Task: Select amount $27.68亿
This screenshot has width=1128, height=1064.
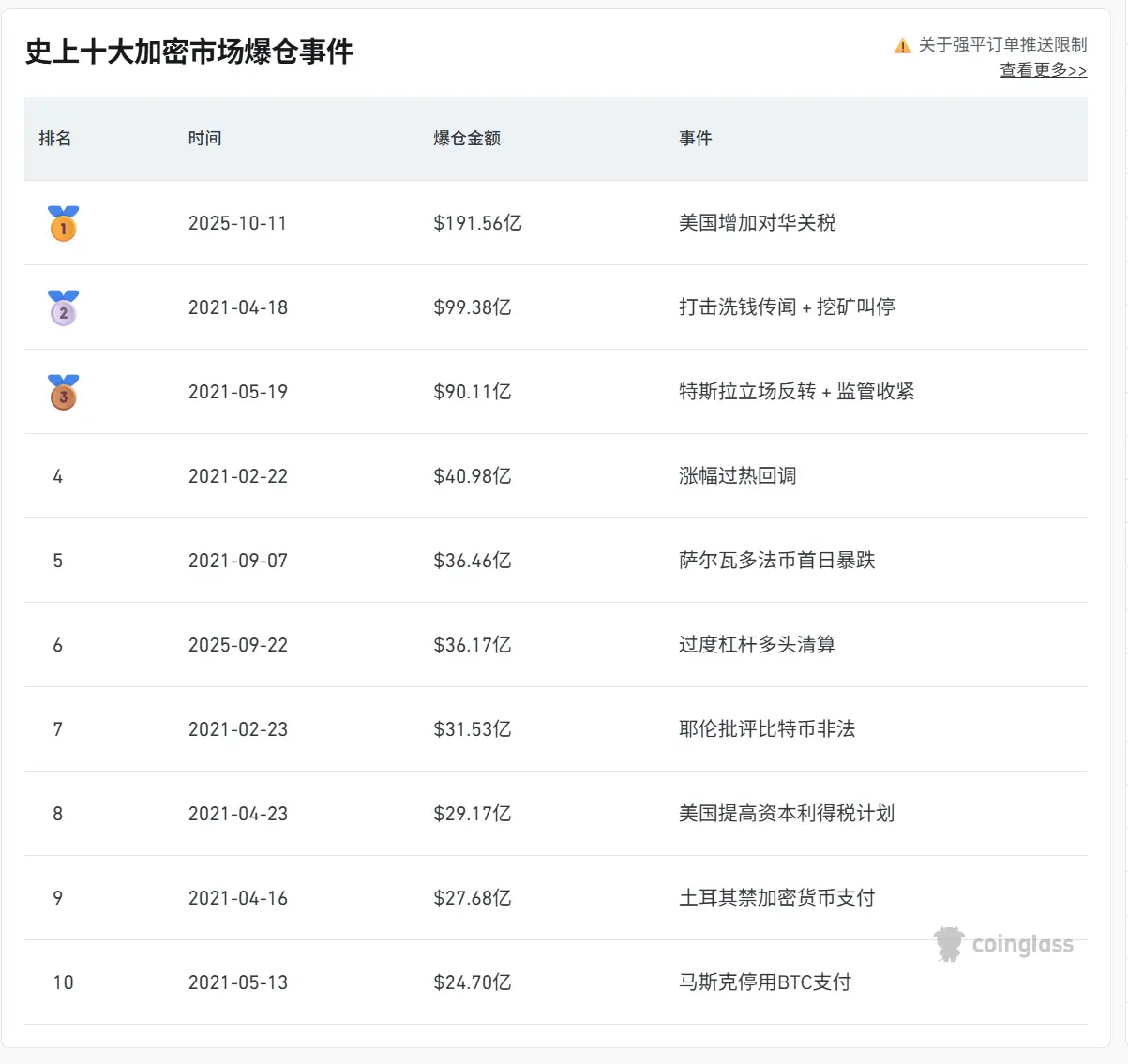Action: (473, 898)
